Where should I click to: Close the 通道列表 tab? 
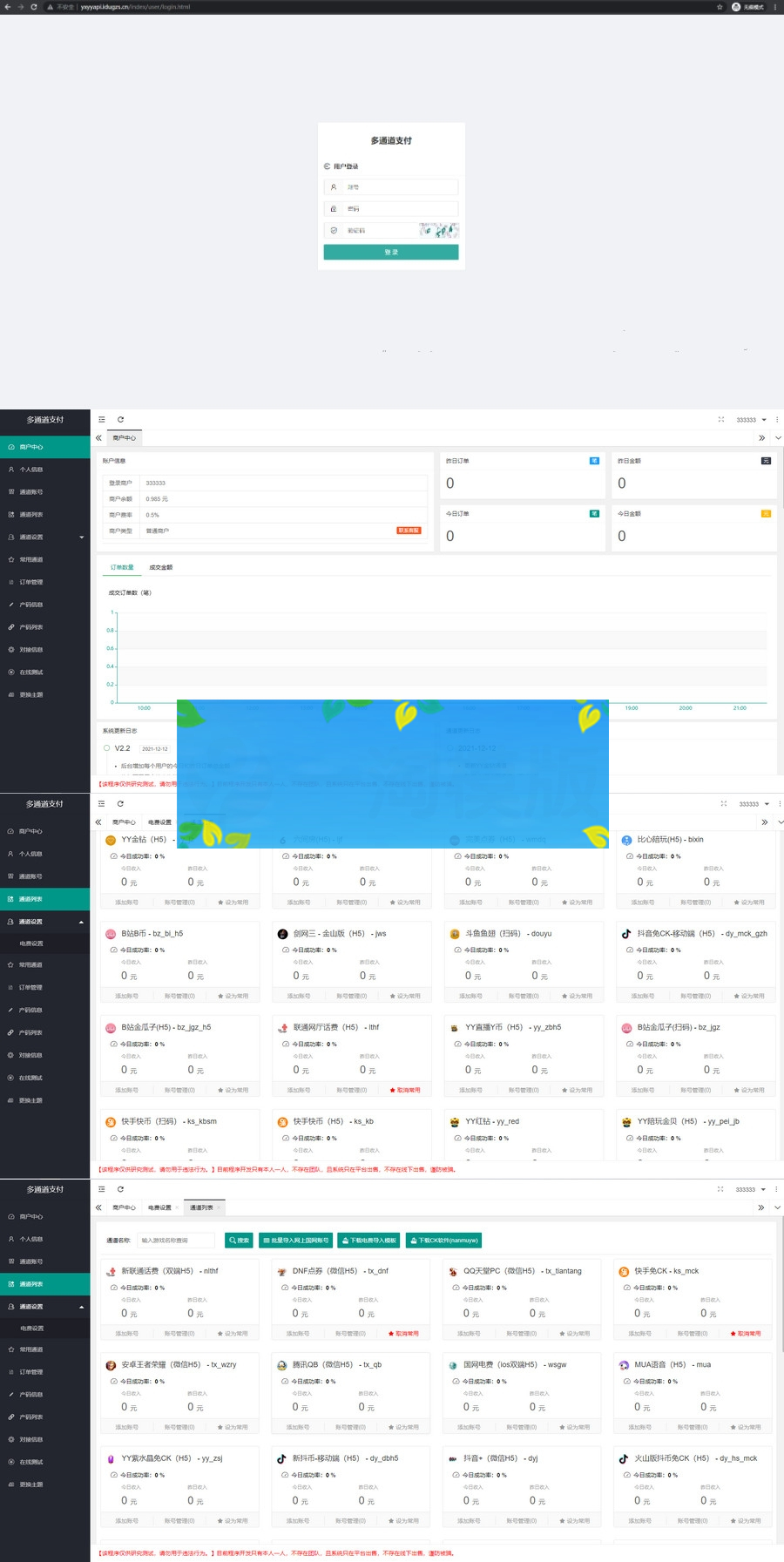pos(218,1207)
